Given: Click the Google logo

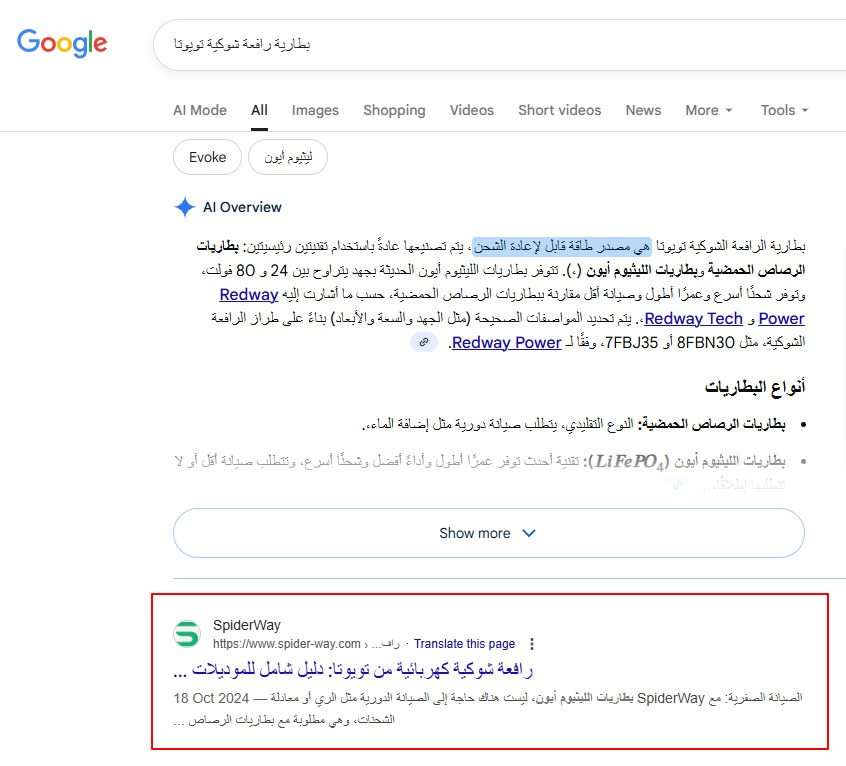Looking at the screenshot, I should point(62,42).
